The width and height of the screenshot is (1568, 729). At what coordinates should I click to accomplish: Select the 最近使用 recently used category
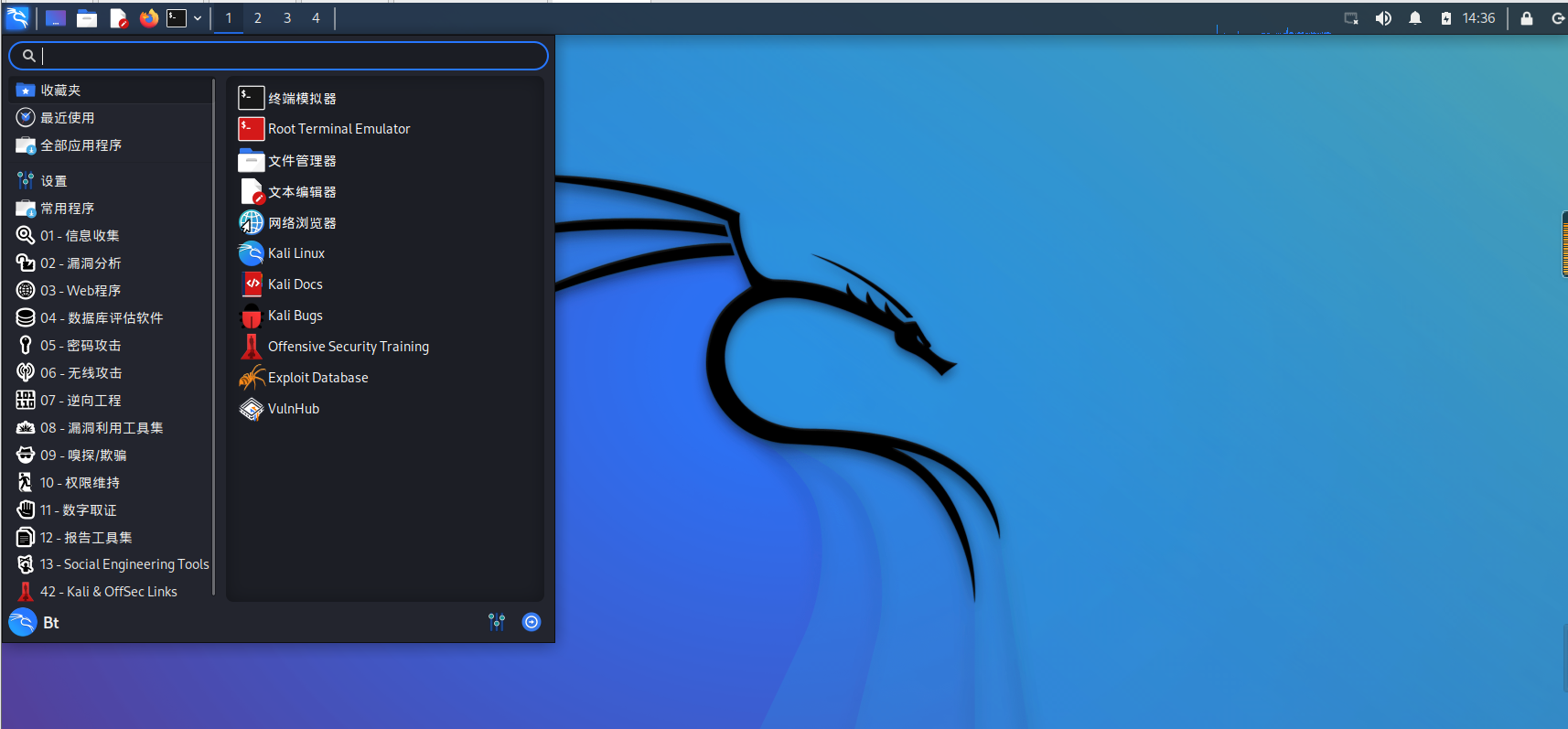pyautogui.click(x=112, y=117)
